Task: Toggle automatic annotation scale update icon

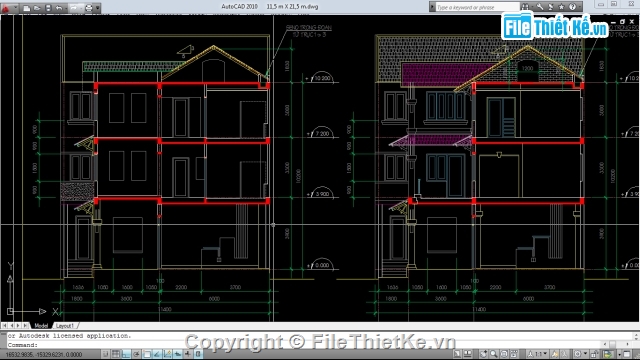Action: pyautogui.click(x=565, y=354)
